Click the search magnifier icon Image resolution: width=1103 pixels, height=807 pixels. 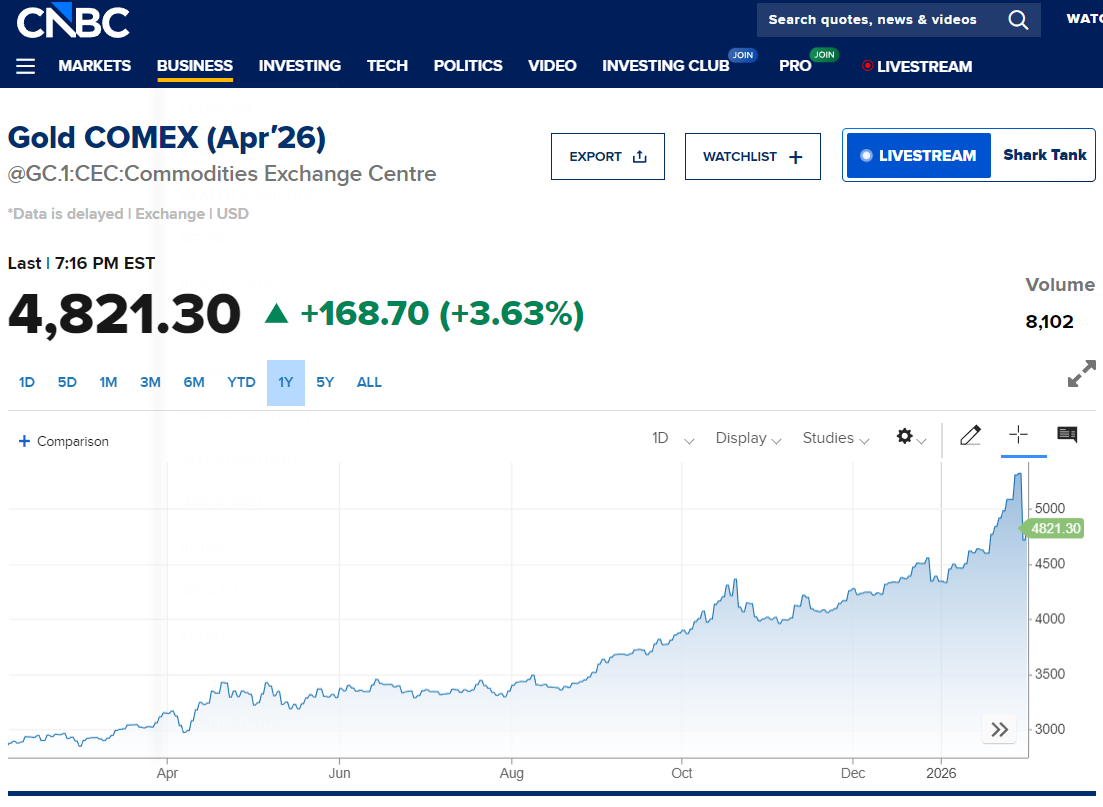(x=1018, y=20)
